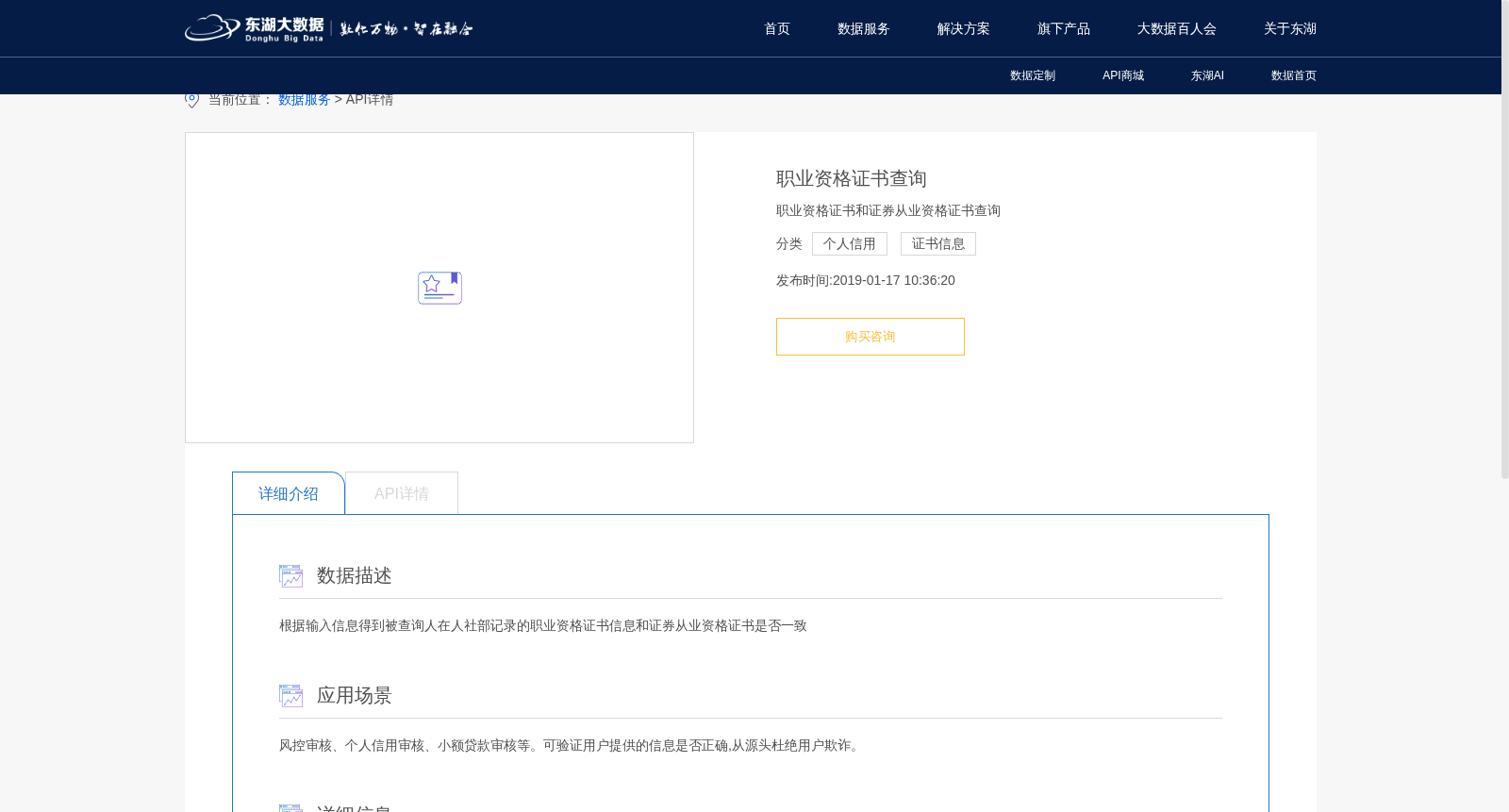Open the 解决方案 navigation menu
The width and height of the screenshot is (1509, 812).
coord(964,28)
